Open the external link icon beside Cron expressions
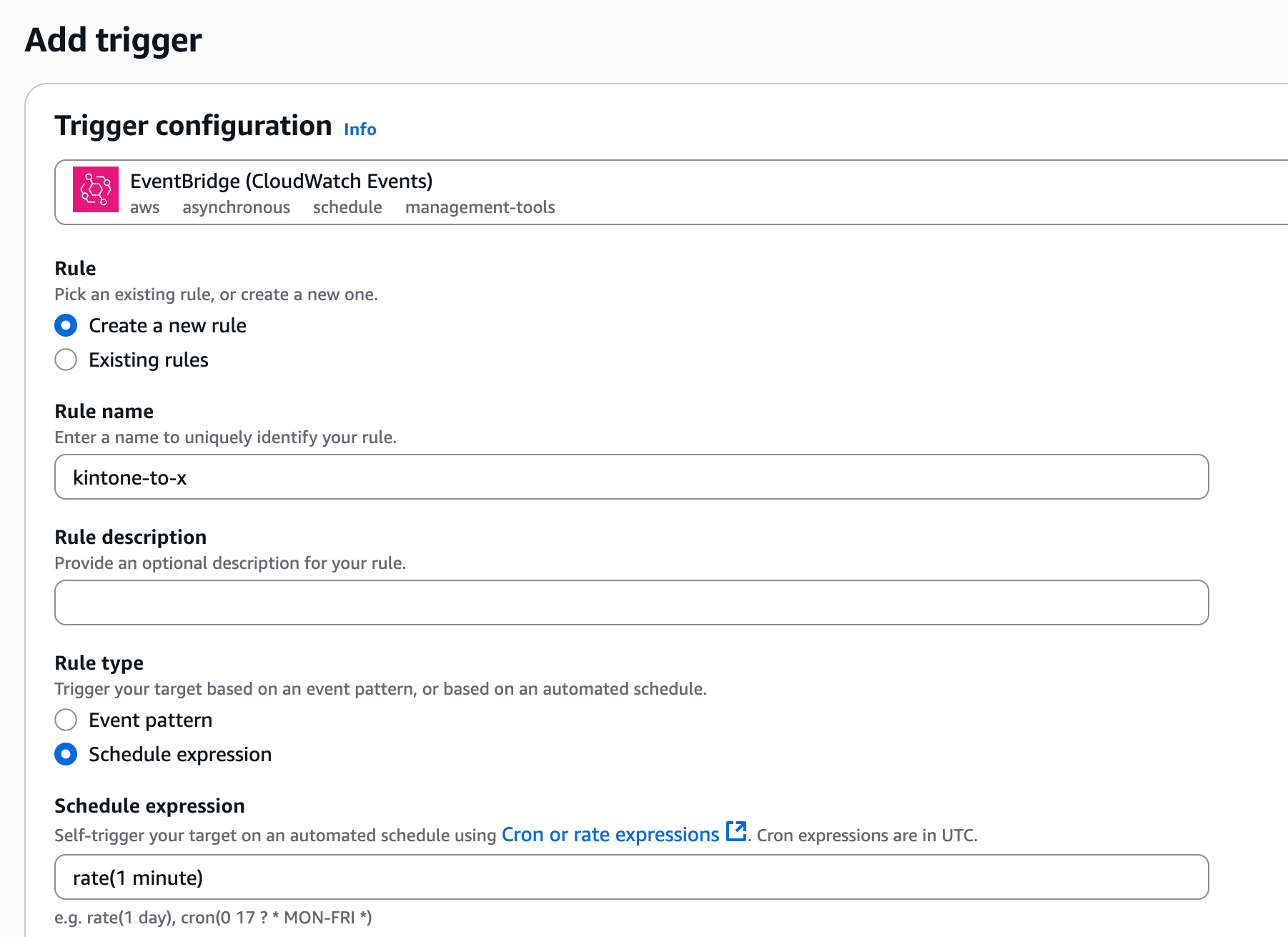 coord(737,833)
